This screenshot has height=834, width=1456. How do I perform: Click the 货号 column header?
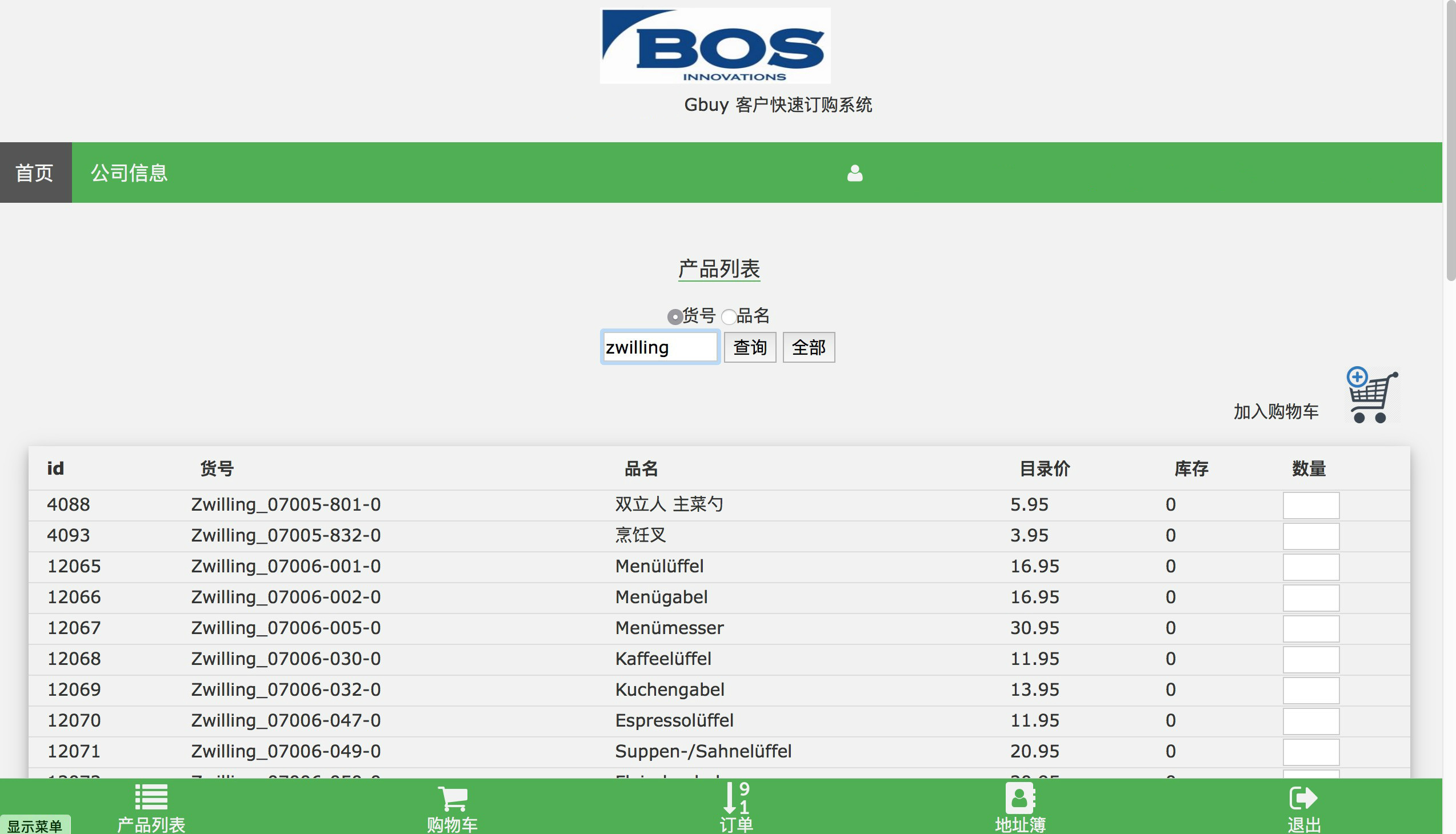(217, 468)
